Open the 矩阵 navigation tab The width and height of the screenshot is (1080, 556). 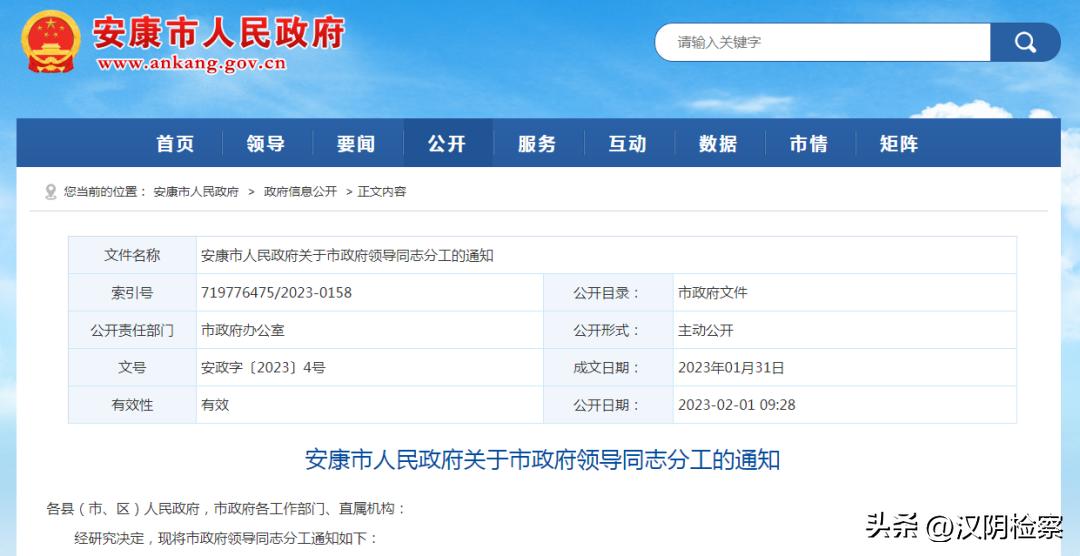pos(899,143)
